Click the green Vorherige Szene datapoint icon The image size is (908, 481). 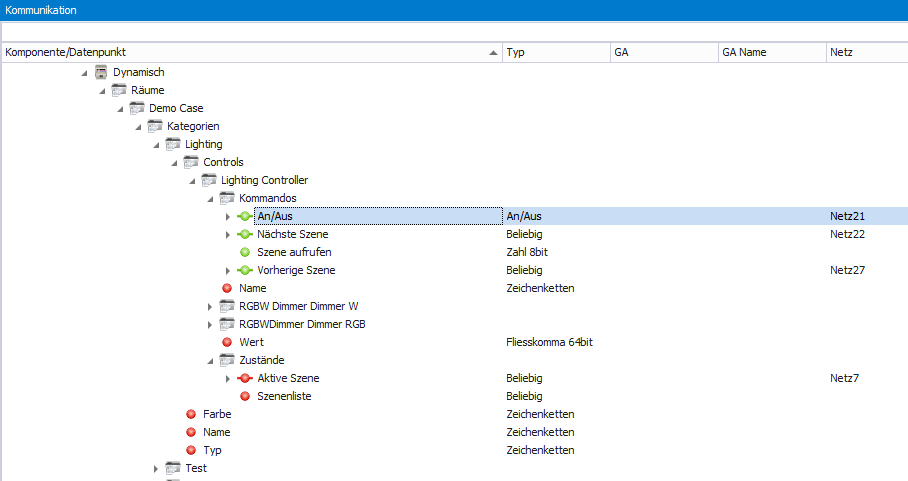(x=245, y=270)
